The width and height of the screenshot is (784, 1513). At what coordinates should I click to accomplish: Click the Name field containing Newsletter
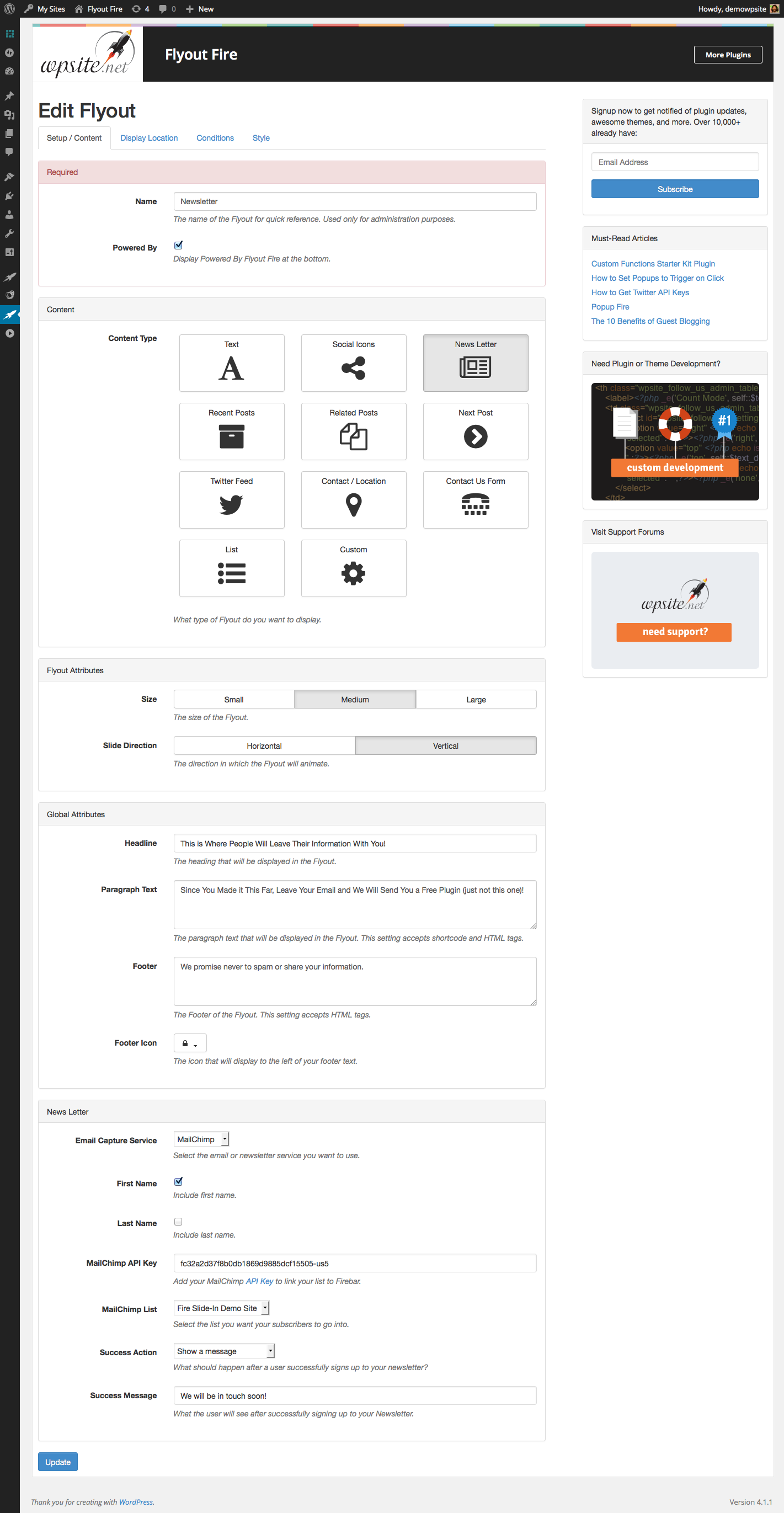pos(355,201)
